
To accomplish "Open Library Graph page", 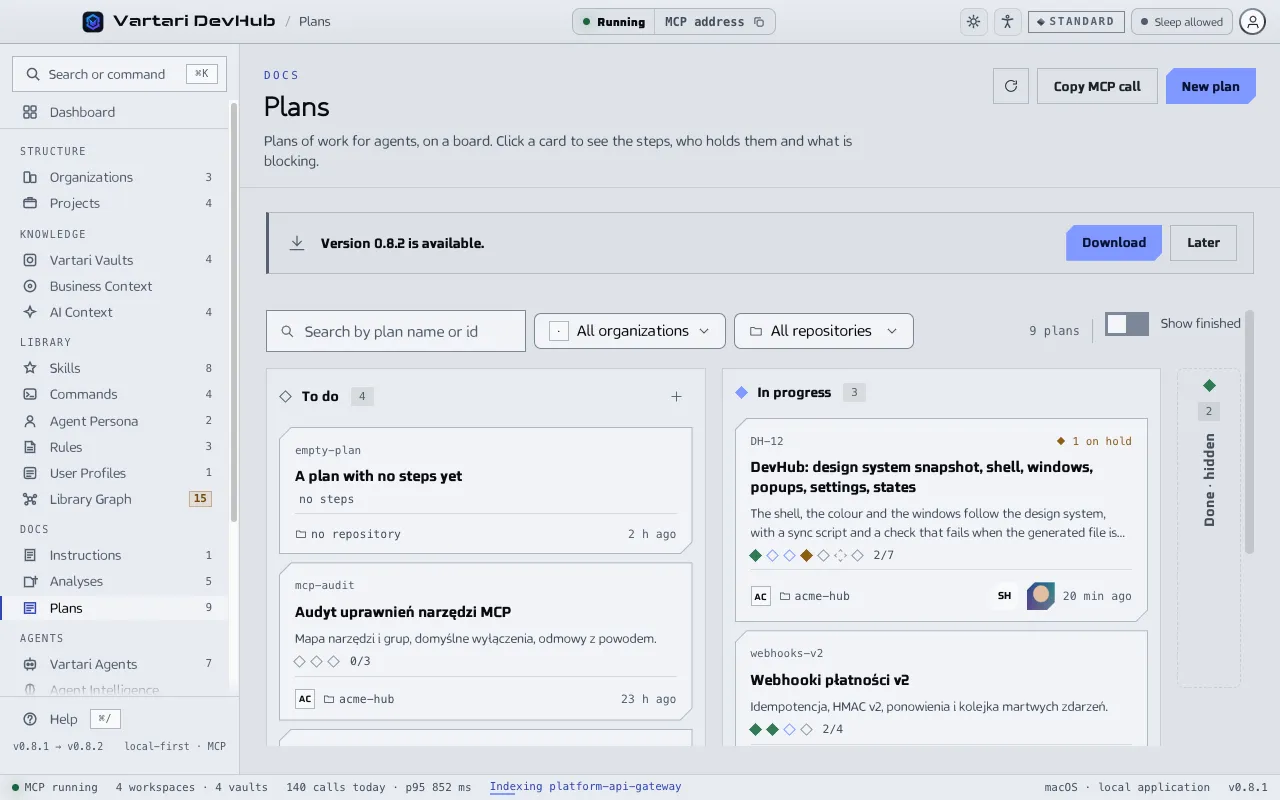I will [x=115, y=499].
